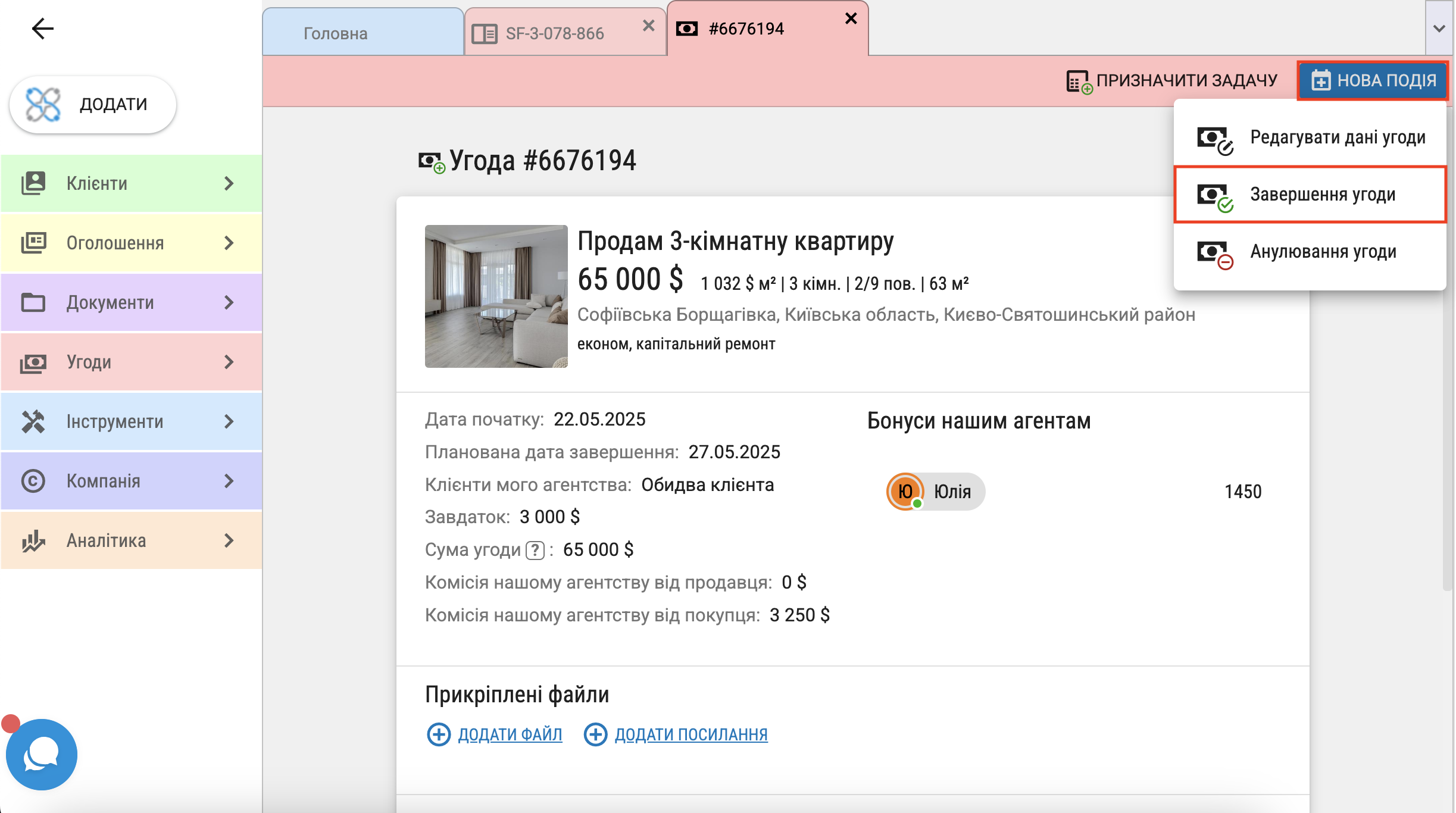Click the plus icon for ДОДАТИ ФАЙЛ
The image size is (1456, 813).
(439, 734)
